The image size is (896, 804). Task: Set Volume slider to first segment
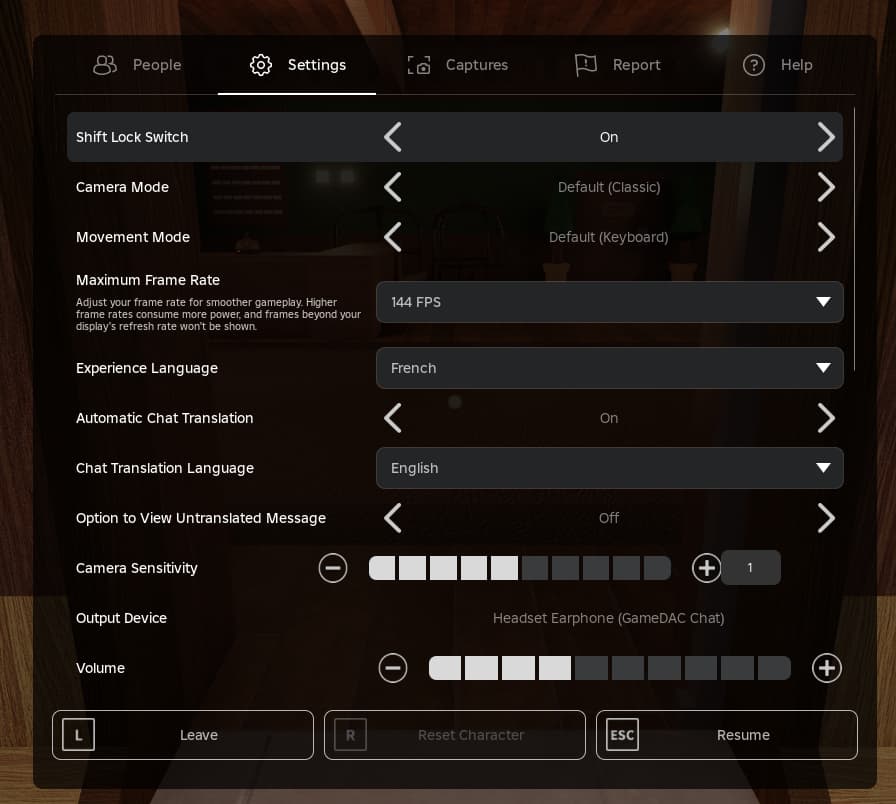pyautogui.click(x=445, y=668)
